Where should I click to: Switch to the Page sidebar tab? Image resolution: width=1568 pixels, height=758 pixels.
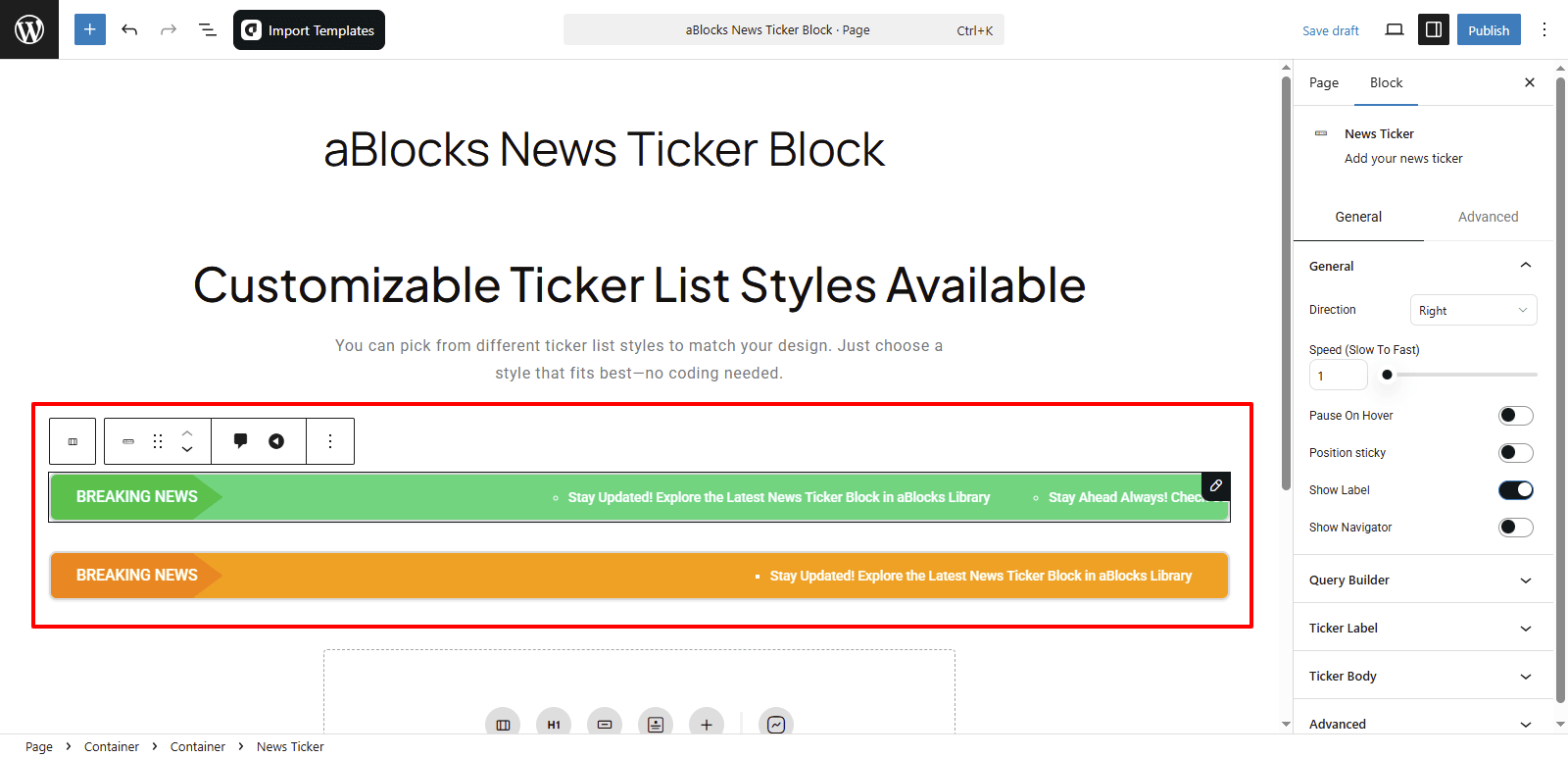[1324, 82]
